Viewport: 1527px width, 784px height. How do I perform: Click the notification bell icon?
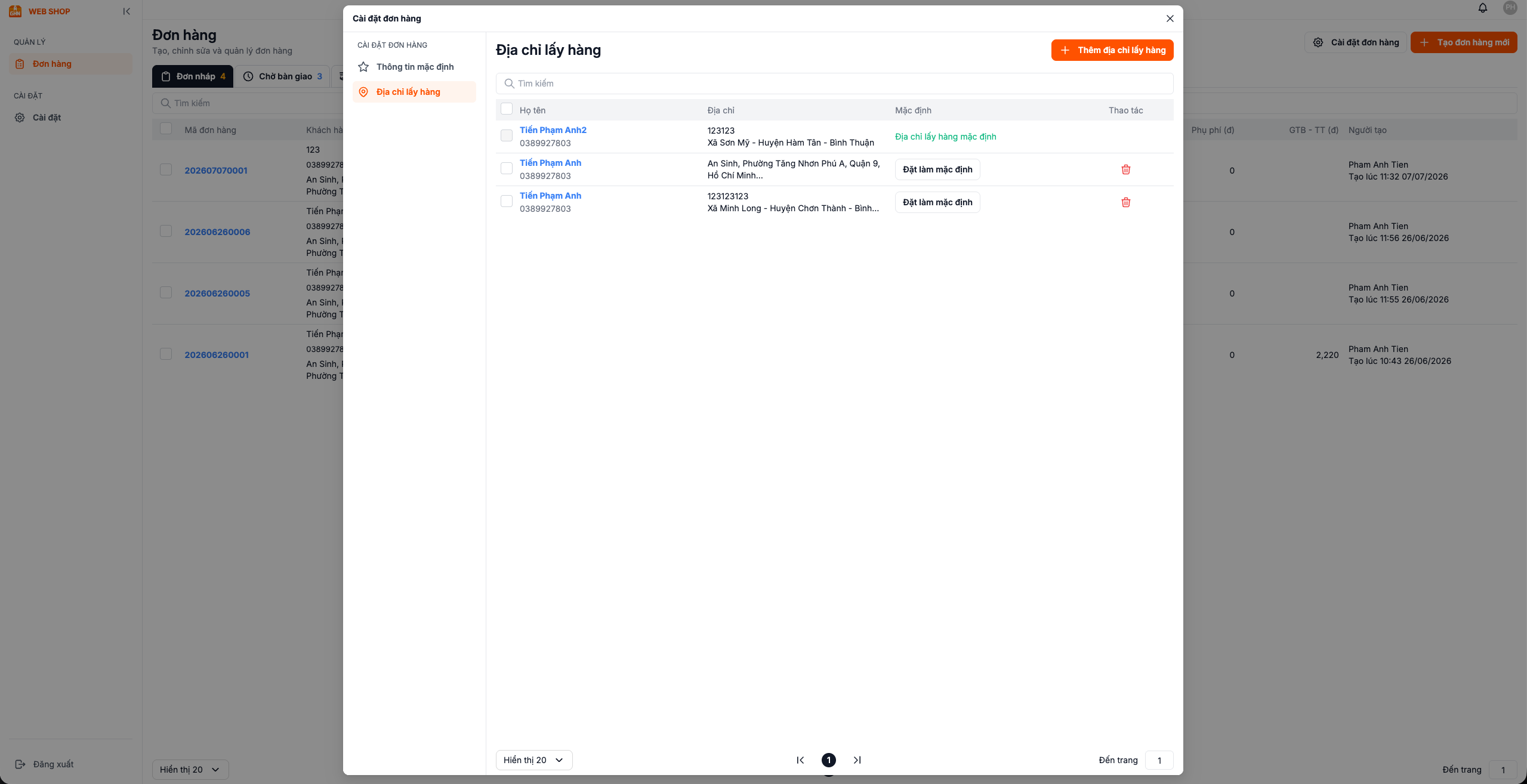(x=1482, y=8)
